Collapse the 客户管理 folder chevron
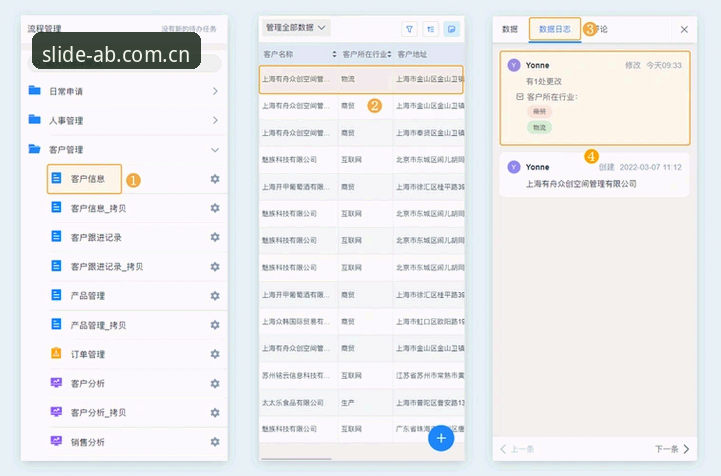The height and width of the screenshot is (476, 721). (215, 150)
